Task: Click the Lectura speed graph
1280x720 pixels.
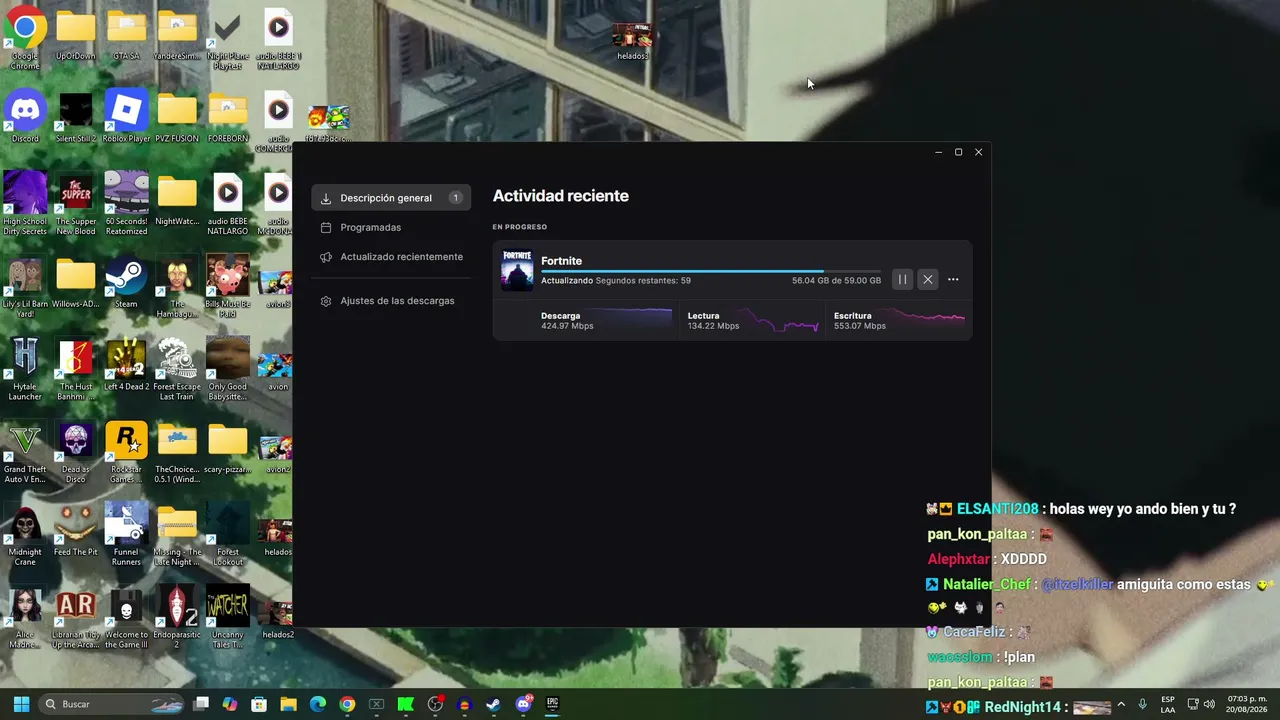Action: point(781,320)
